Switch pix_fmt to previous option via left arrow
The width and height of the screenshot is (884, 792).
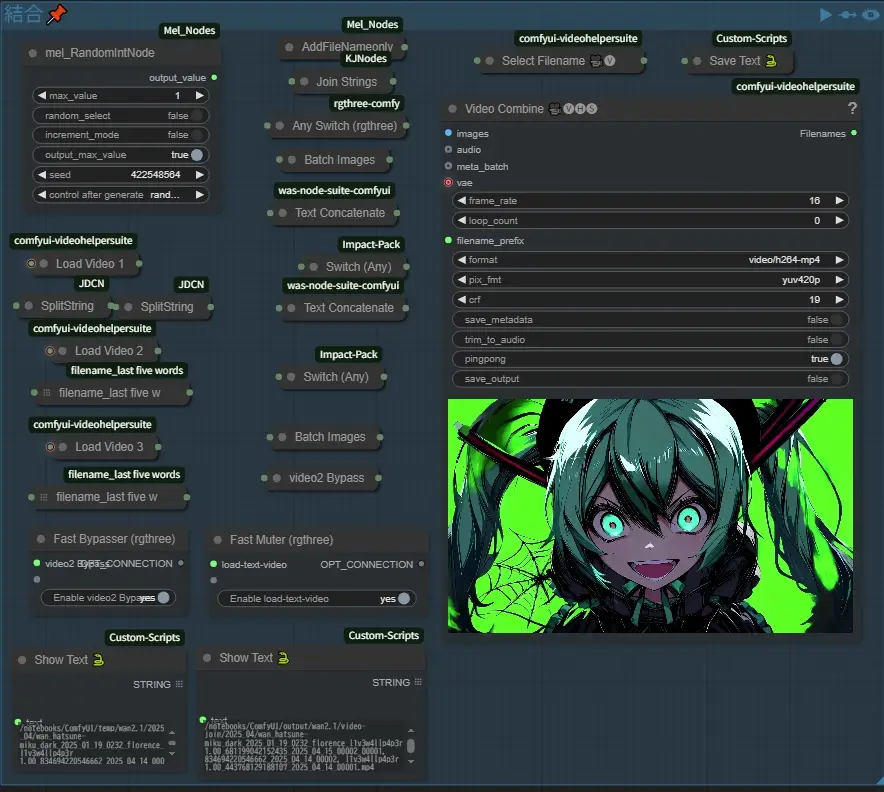click(462, 280)
